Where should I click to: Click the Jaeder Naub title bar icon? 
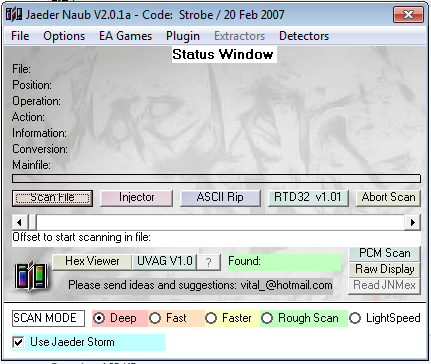[14, 15]
